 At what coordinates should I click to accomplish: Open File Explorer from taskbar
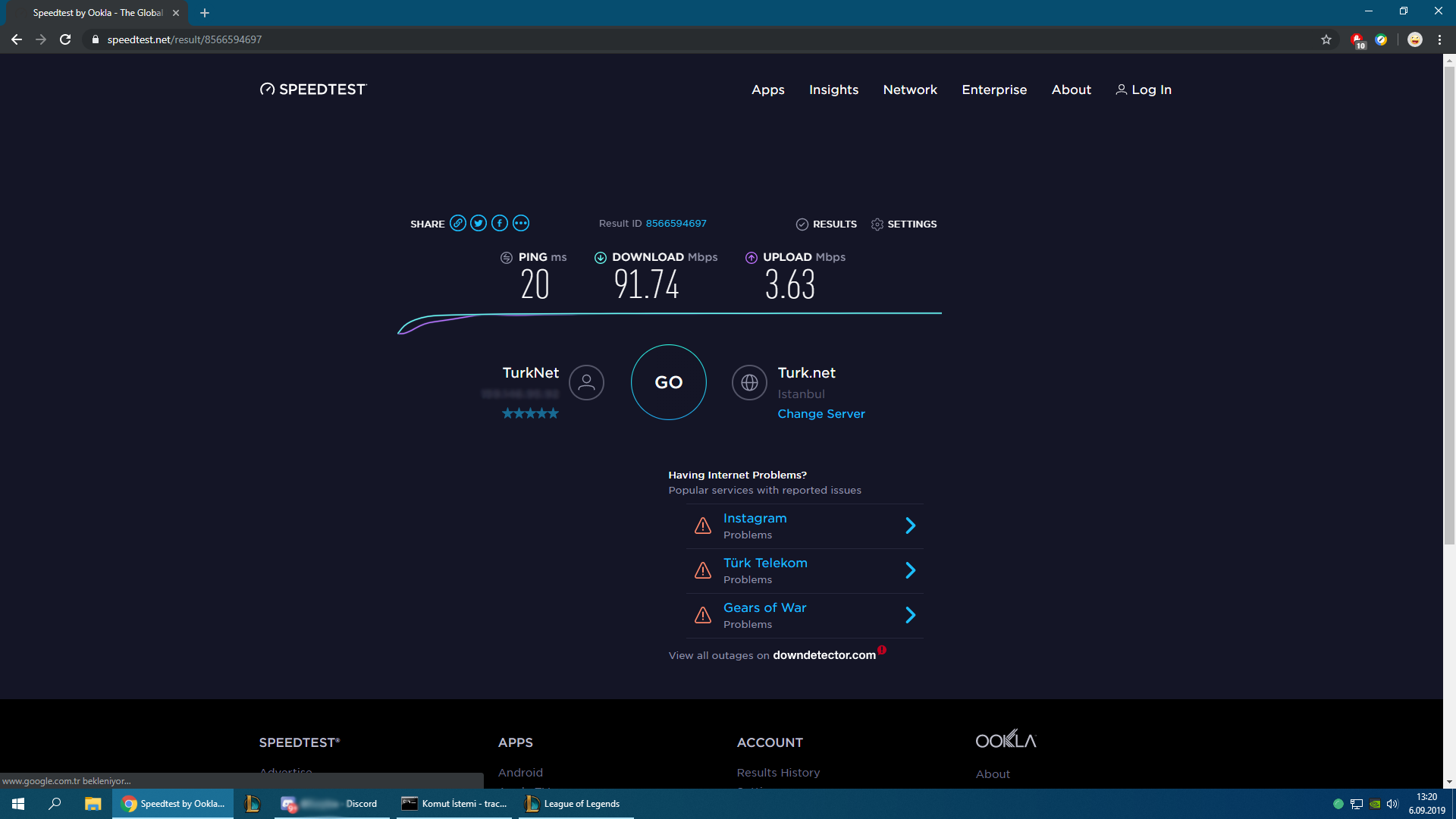click(93, 804)
